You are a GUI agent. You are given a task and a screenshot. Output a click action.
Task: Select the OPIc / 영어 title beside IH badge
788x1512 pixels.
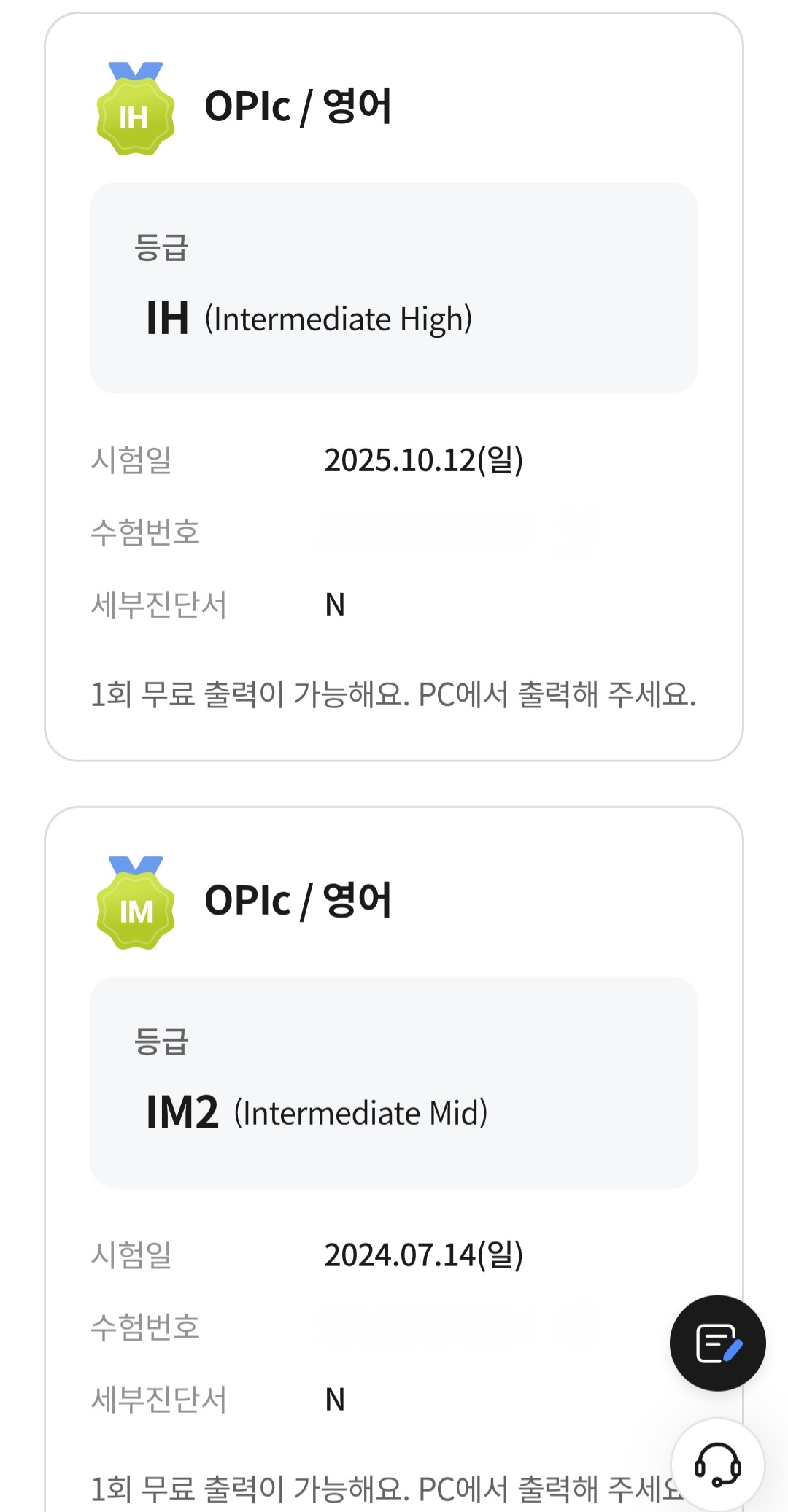[x=298, y=106]
